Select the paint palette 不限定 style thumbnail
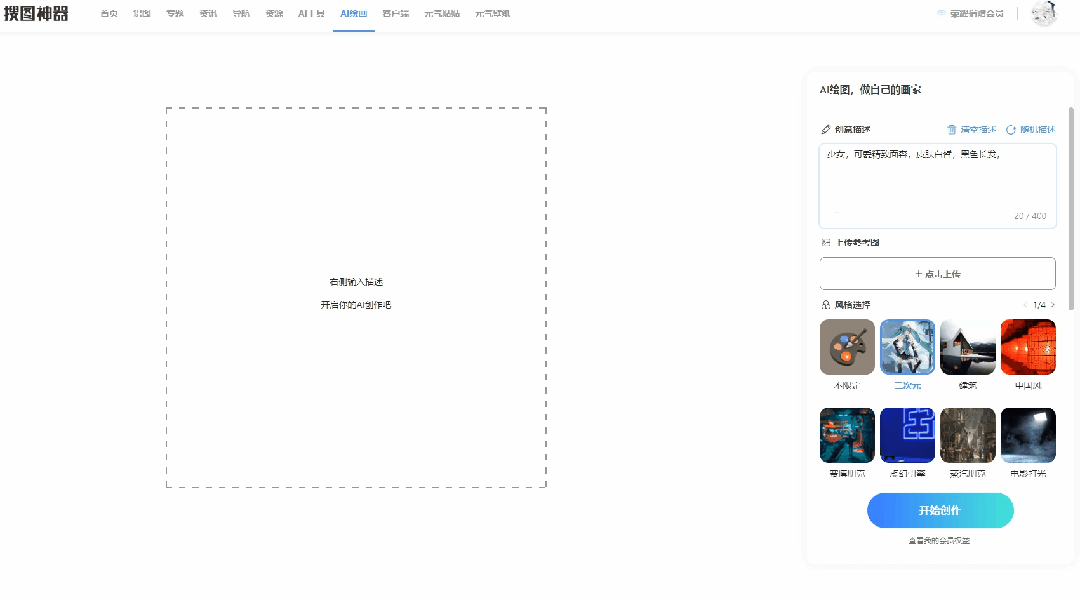1080x598 pixels. point(847,347)
